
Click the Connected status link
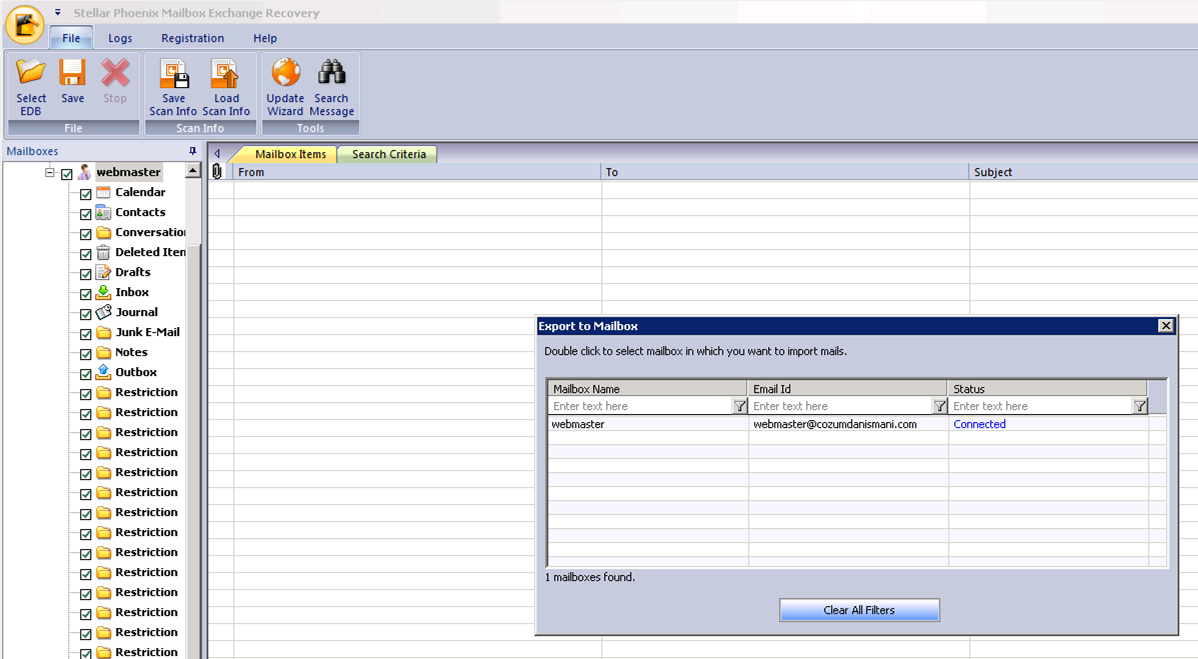point(979,425)
